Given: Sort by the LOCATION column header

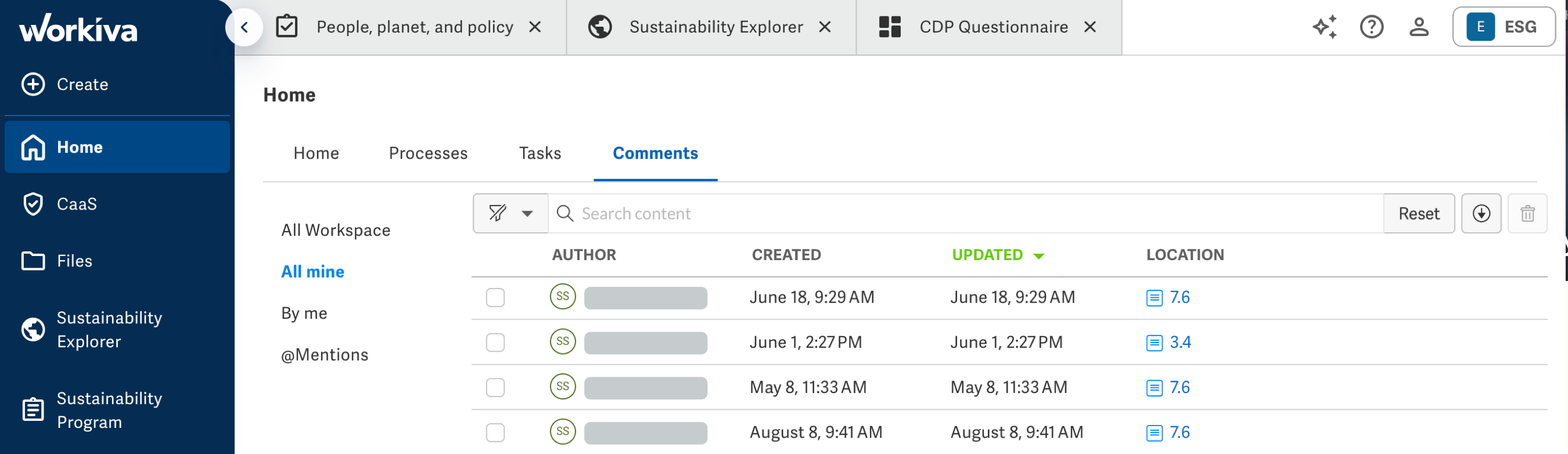Looking at the screenshot, I should 1185,255.
